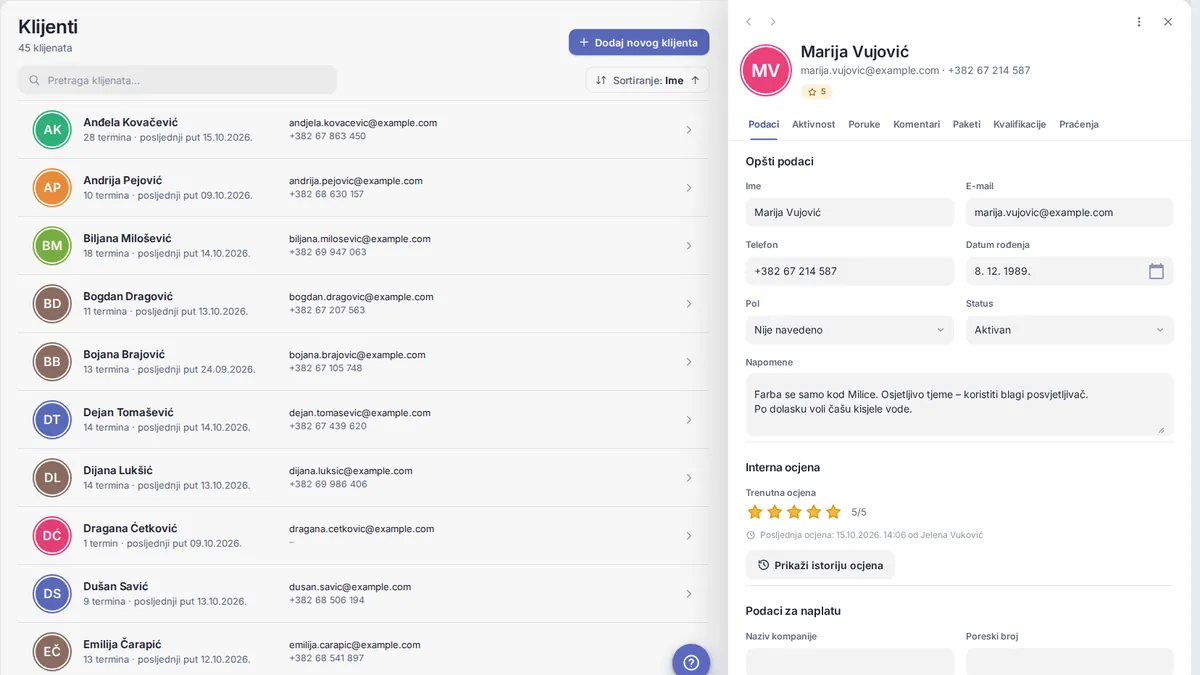Expand Bogdan Dragović row chevron
This screenshot has width=1200, height=675.
pyautogui.click(x=689, y=304)
